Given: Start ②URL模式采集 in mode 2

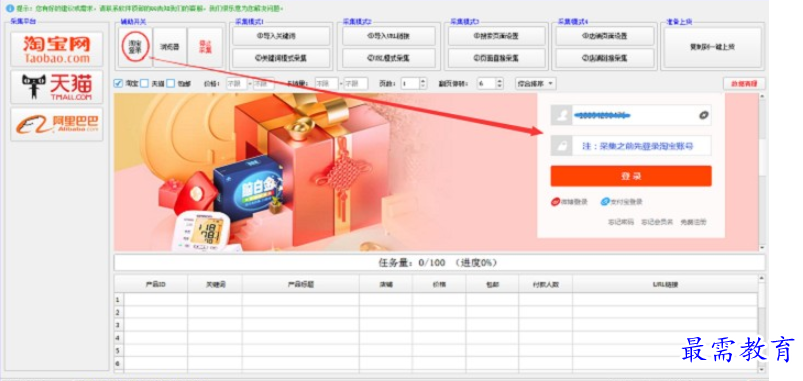Looking at the screenshot, I should 389,58.
